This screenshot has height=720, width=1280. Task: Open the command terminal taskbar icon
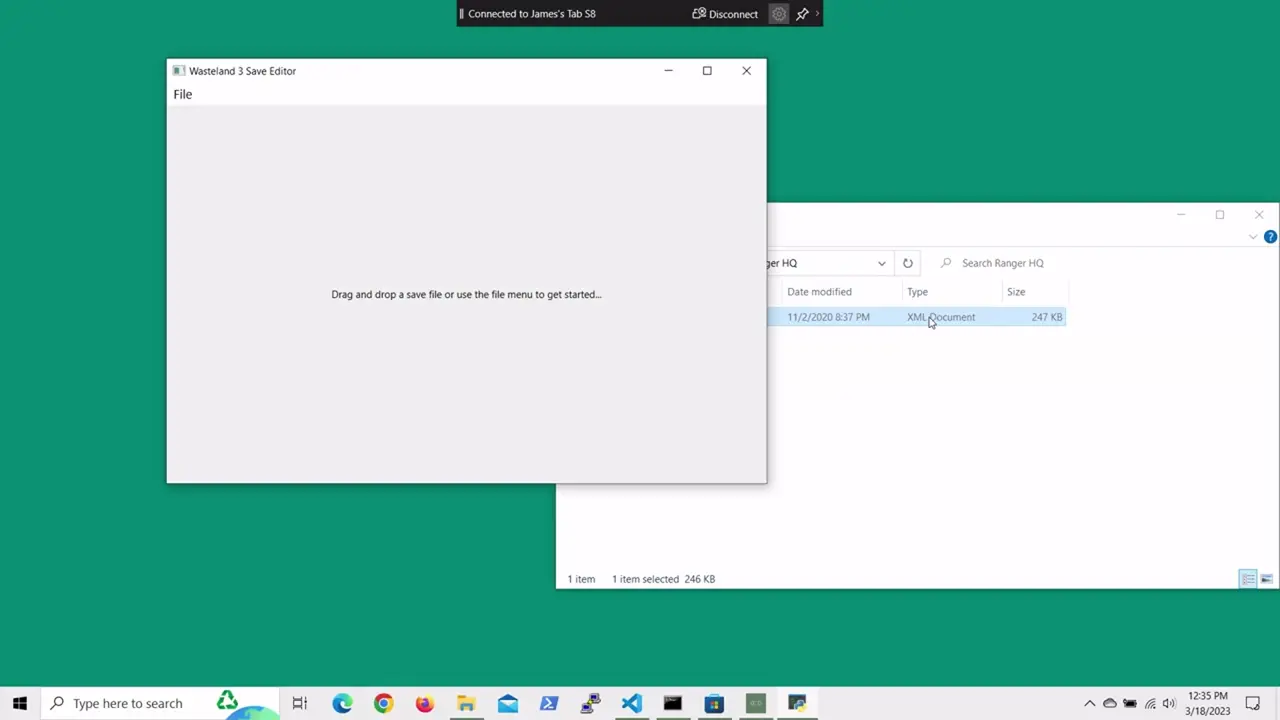coord(672,703)
